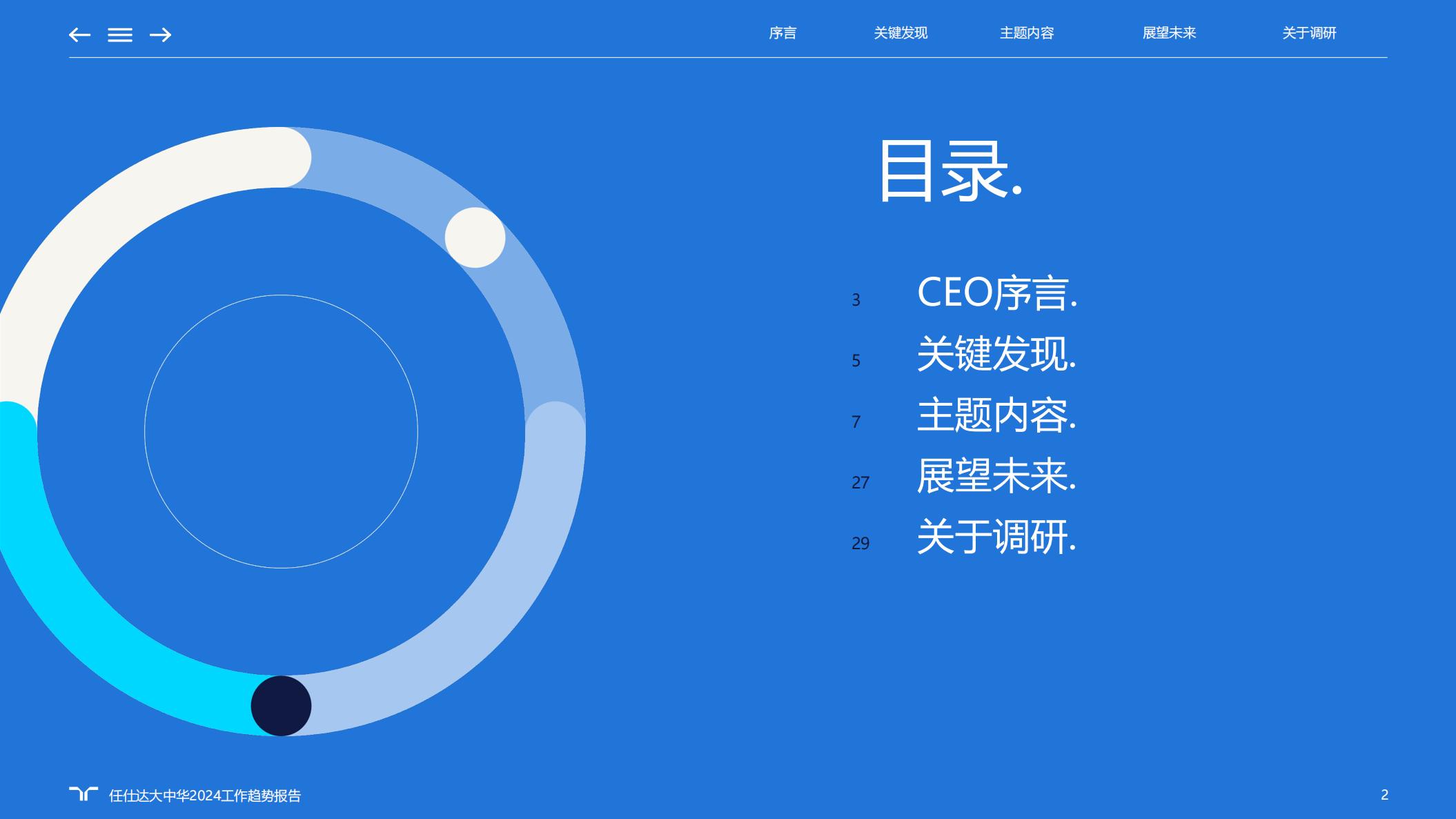1456x819 pixels.
Task: Open the 关于调研 navigation tab
Action: click(x=1309, y=33)
